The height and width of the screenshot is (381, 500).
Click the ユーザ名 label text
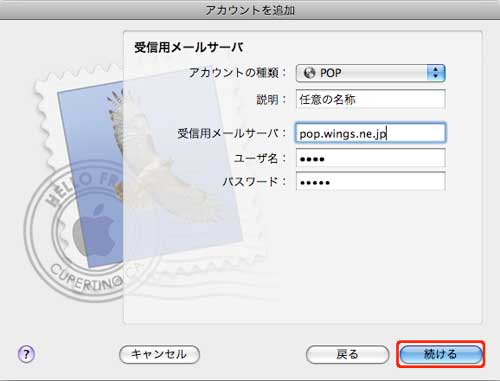tap(256, 158)
